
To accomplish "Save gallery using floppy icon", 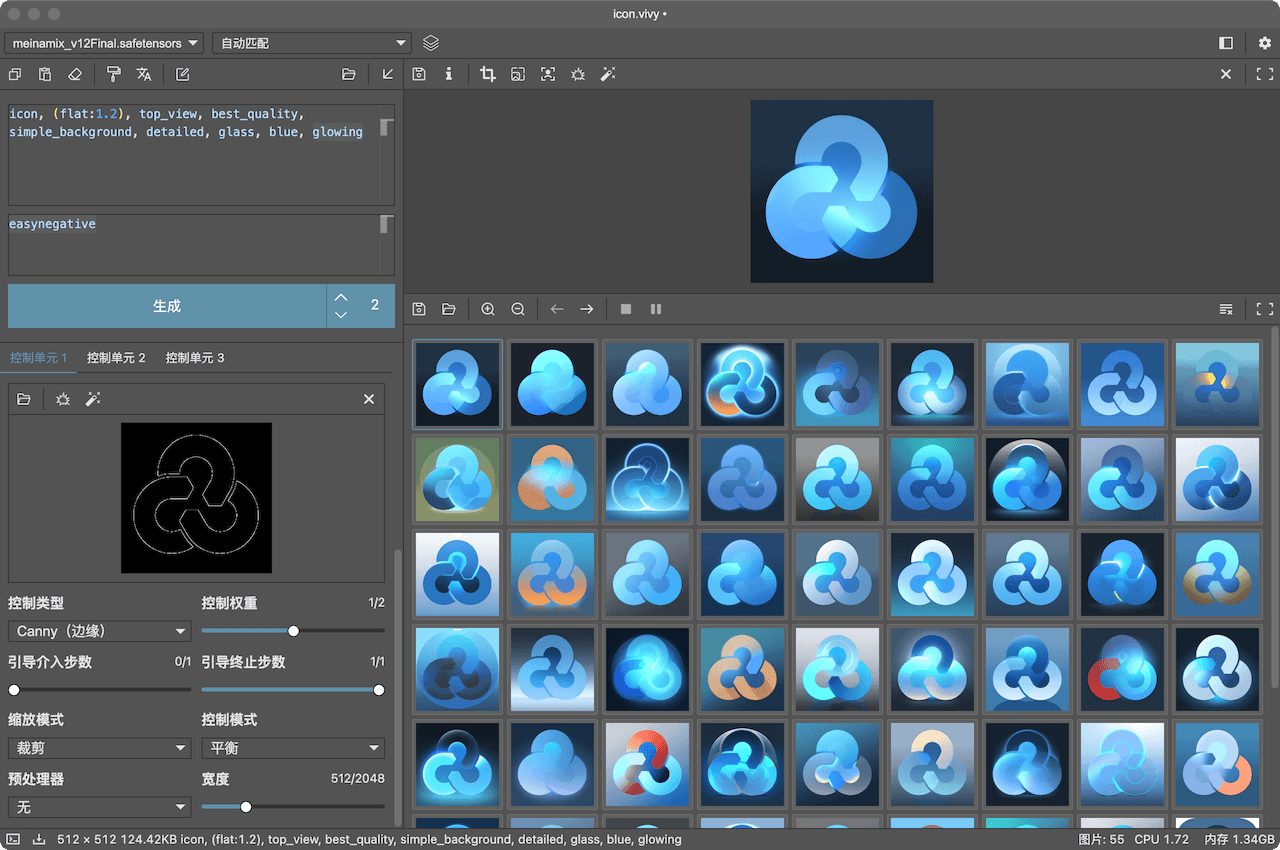I will (x=419, y=309).
